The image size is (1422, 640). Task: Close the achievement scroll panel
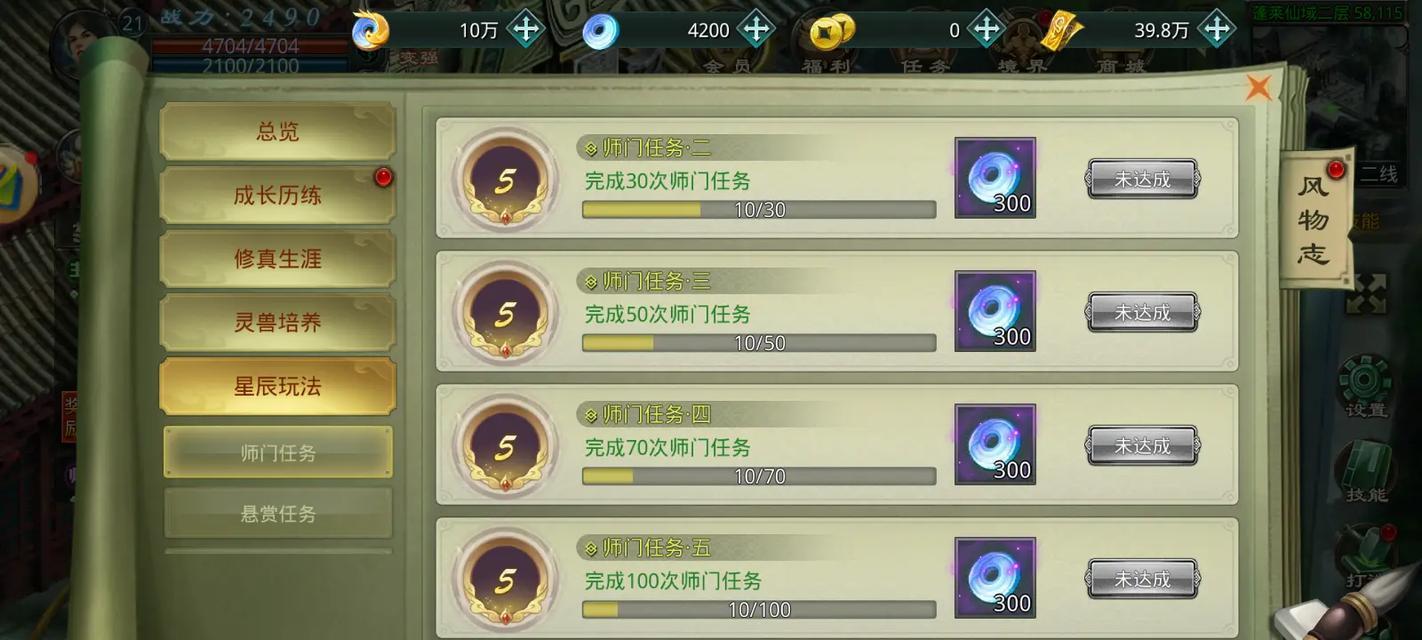tap(1259, 88)
